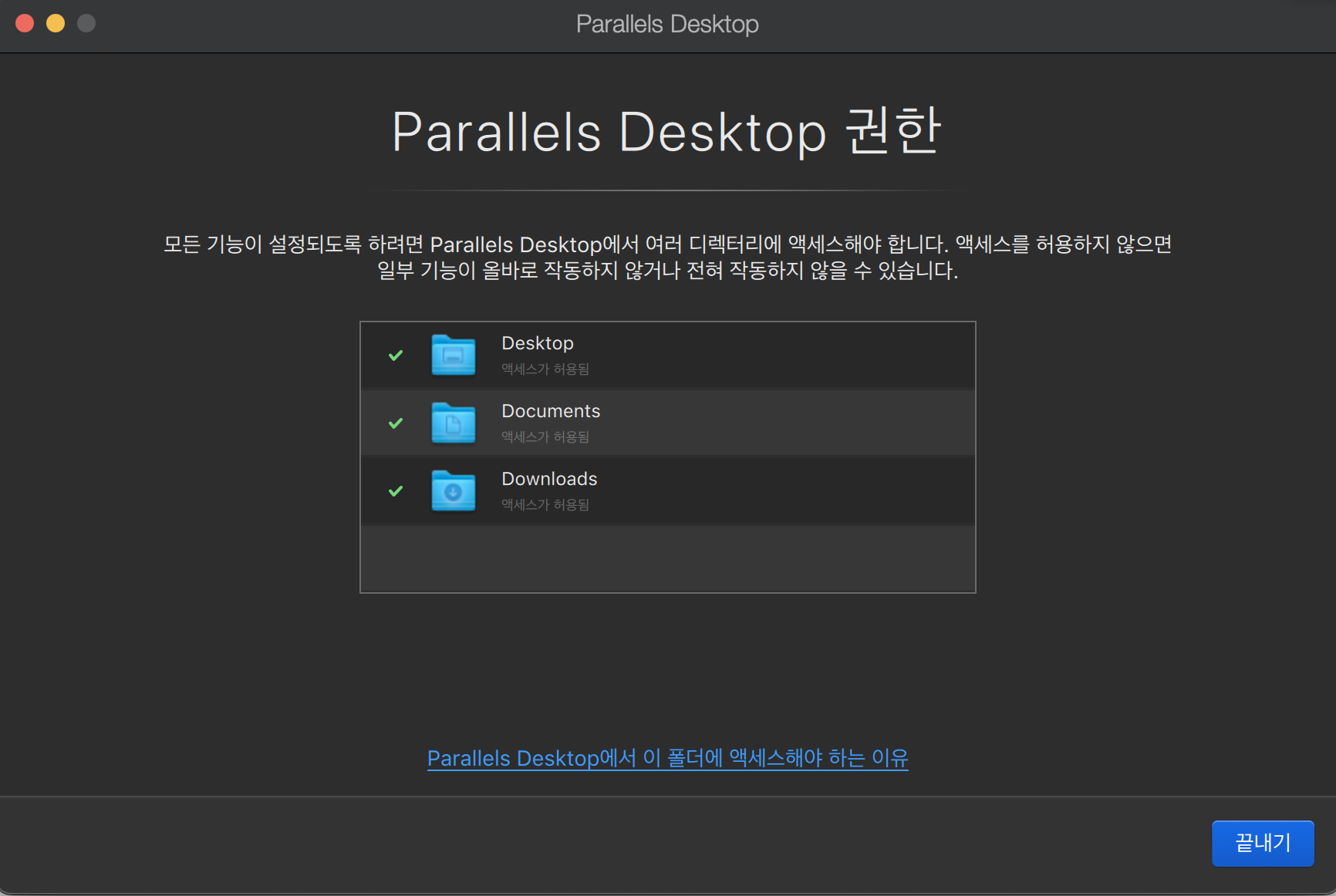Click the Documents folder icon
Screen dimensions: 1336x896
[454, 423]
